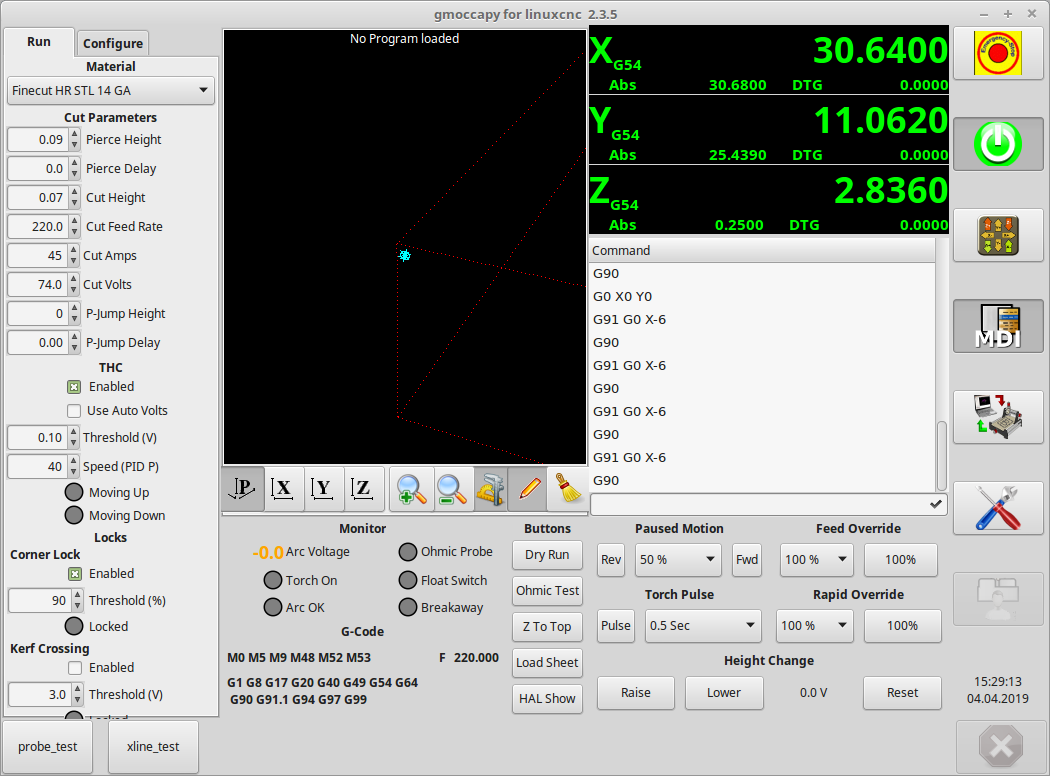The height and width of the screenshot is (776, 1050).
Task: Open Rapid Override 100 % dropdown
Action: pos(814,626)
